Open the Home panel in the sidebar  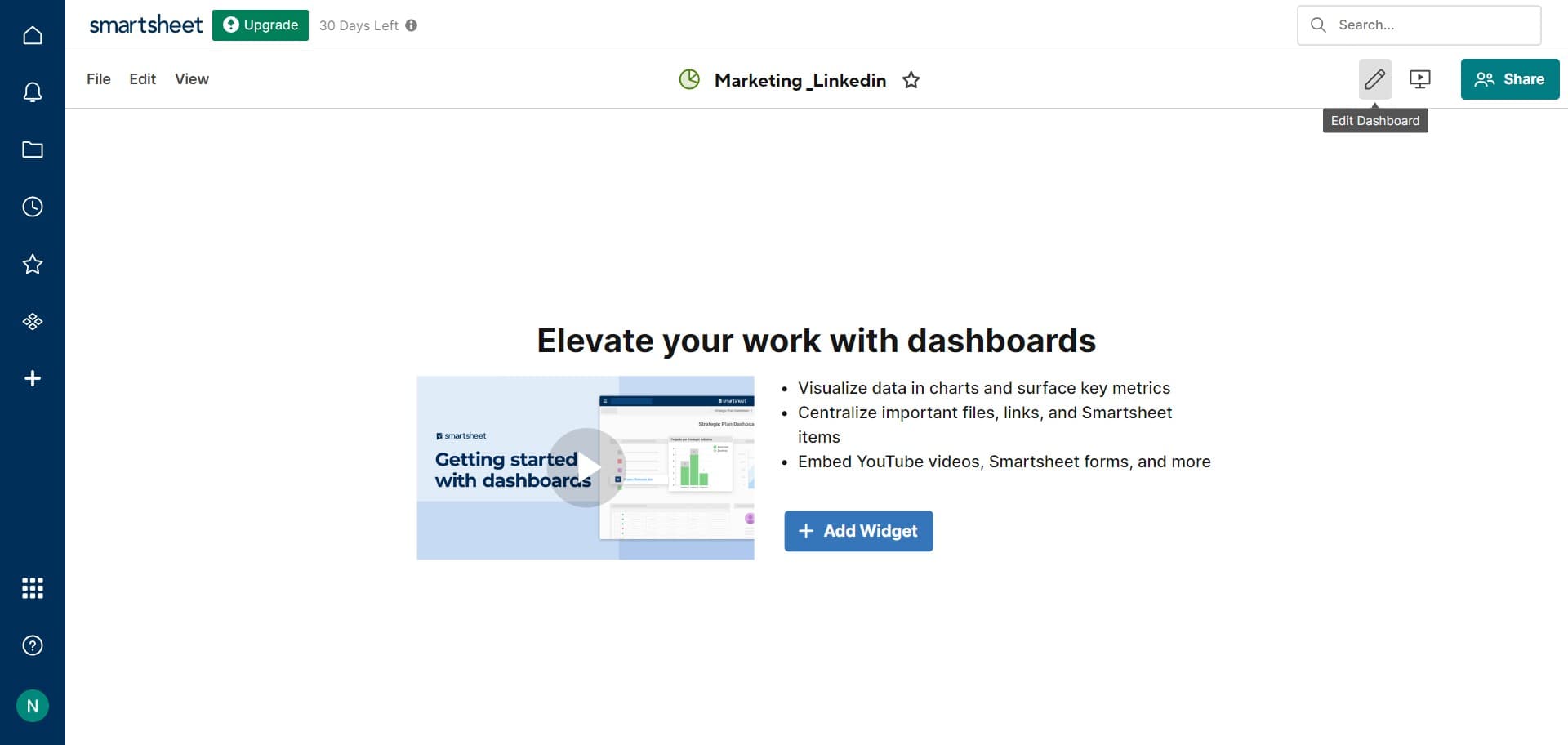coord(33,34)
